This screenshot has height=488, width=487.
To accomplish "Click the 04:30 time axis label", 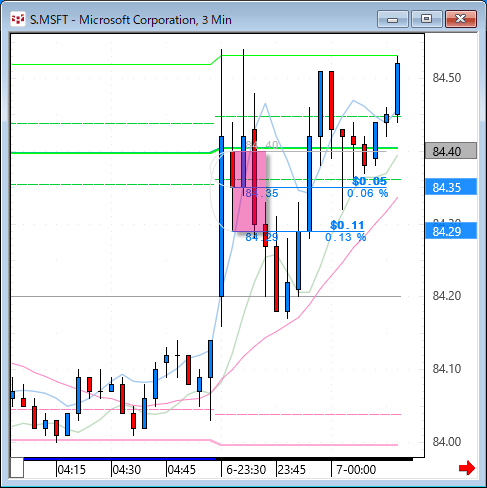I will (x=126, y=470).
